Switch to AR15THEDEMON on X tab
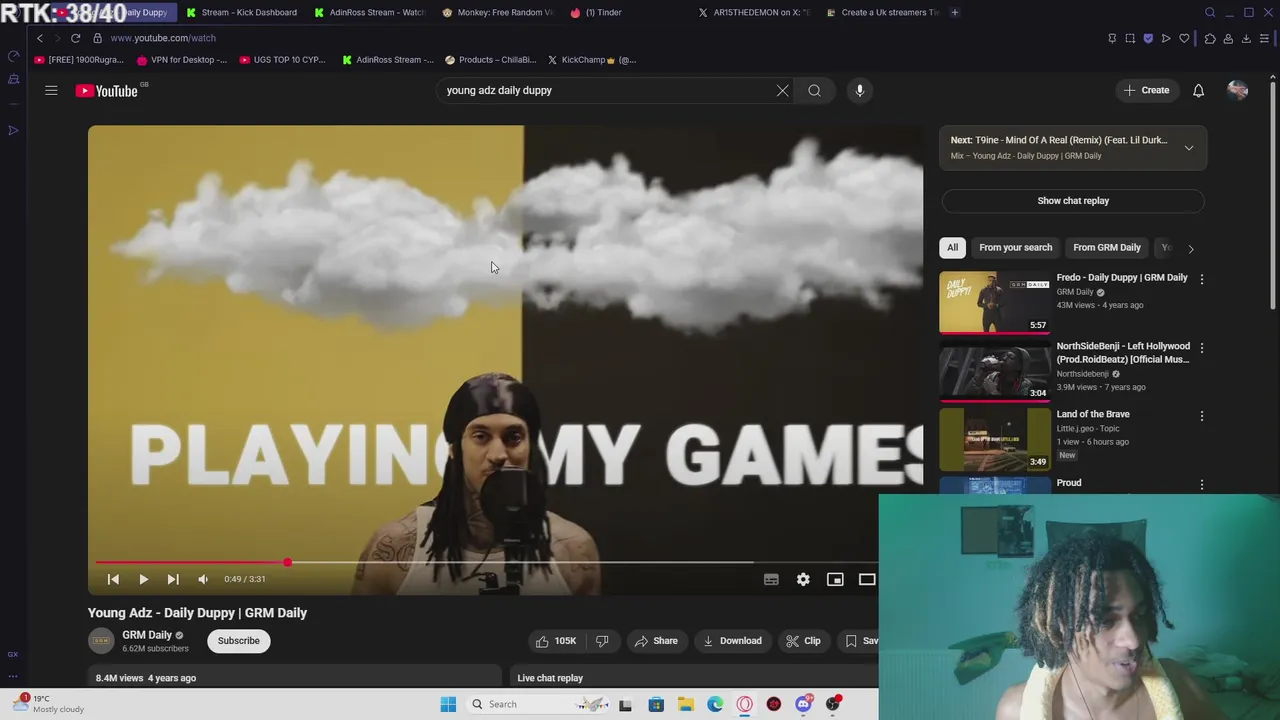 click(x=754, y=12)
